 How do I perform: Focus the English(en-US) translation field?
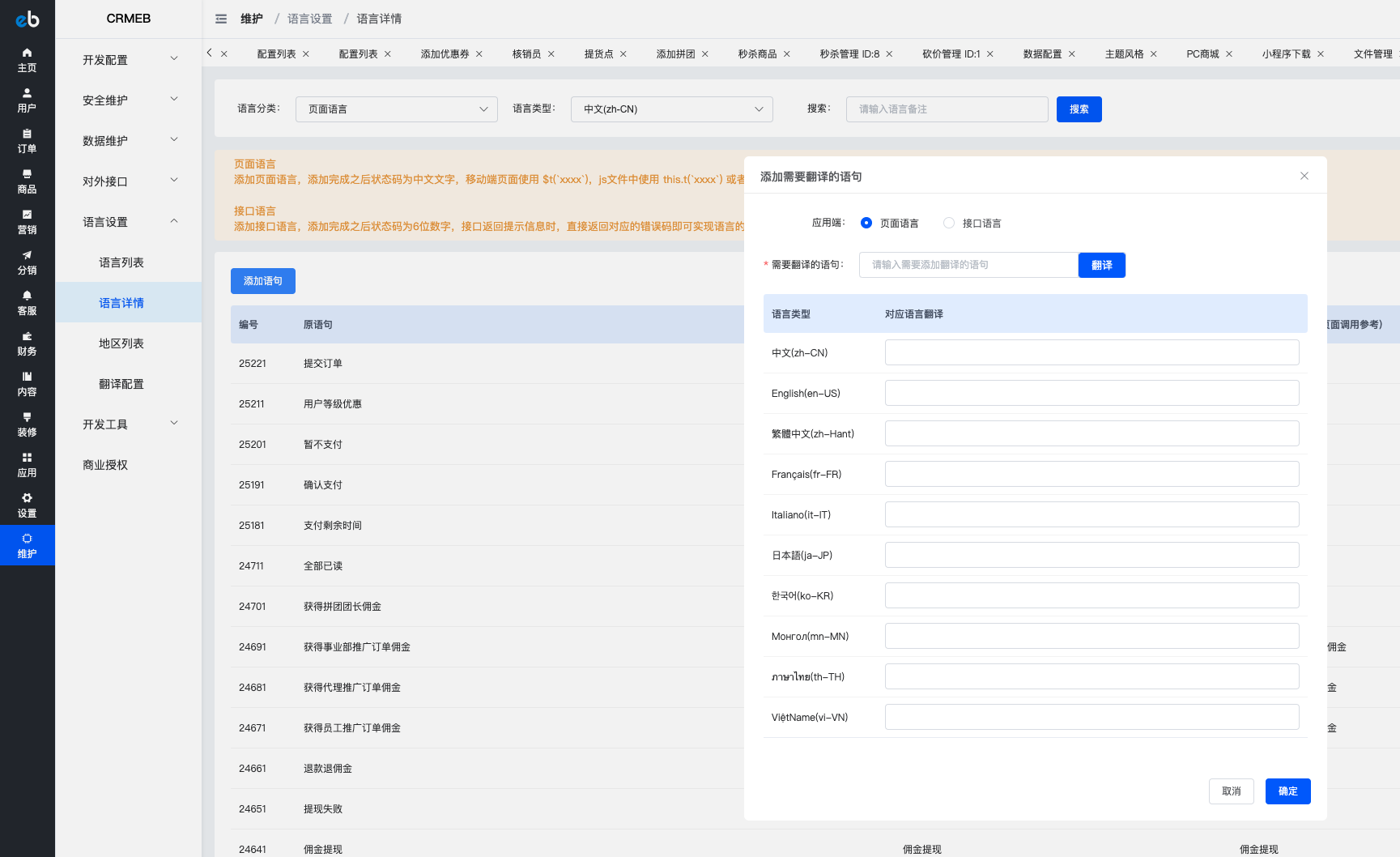(x=1092, y=393)
